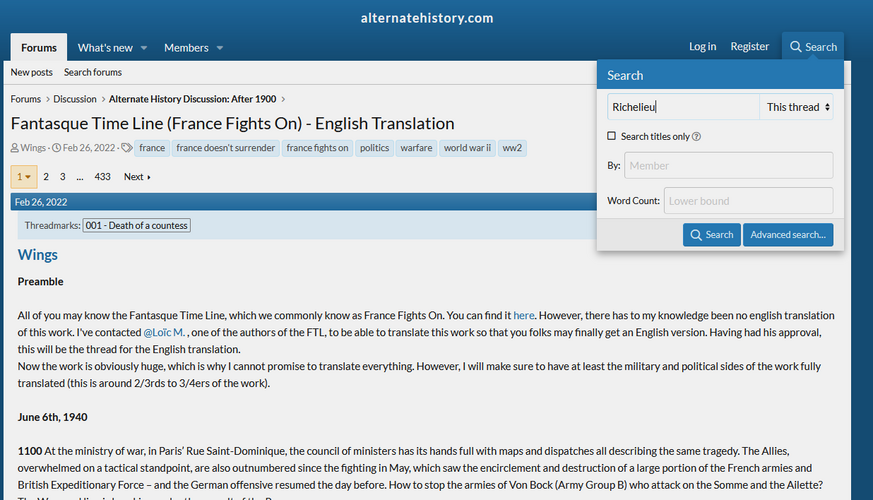Click the Search magnifier icon in header
This screenshot has width=873, height=500.
click(796, 47)
